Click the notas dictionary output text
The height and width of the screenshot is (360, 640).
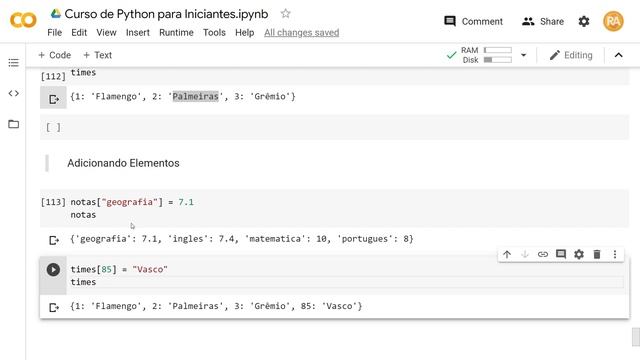coord(242,239)
